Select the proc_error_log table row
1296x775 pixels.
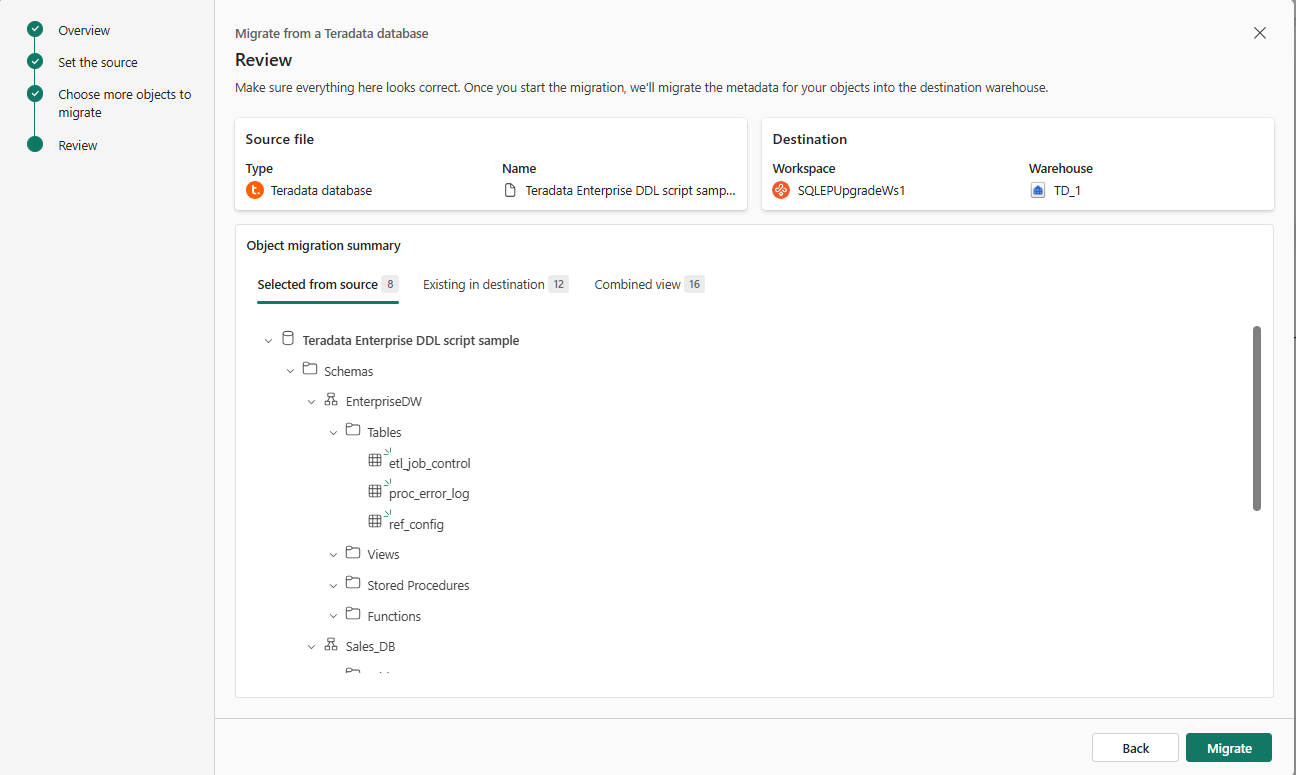pos(429,493)
